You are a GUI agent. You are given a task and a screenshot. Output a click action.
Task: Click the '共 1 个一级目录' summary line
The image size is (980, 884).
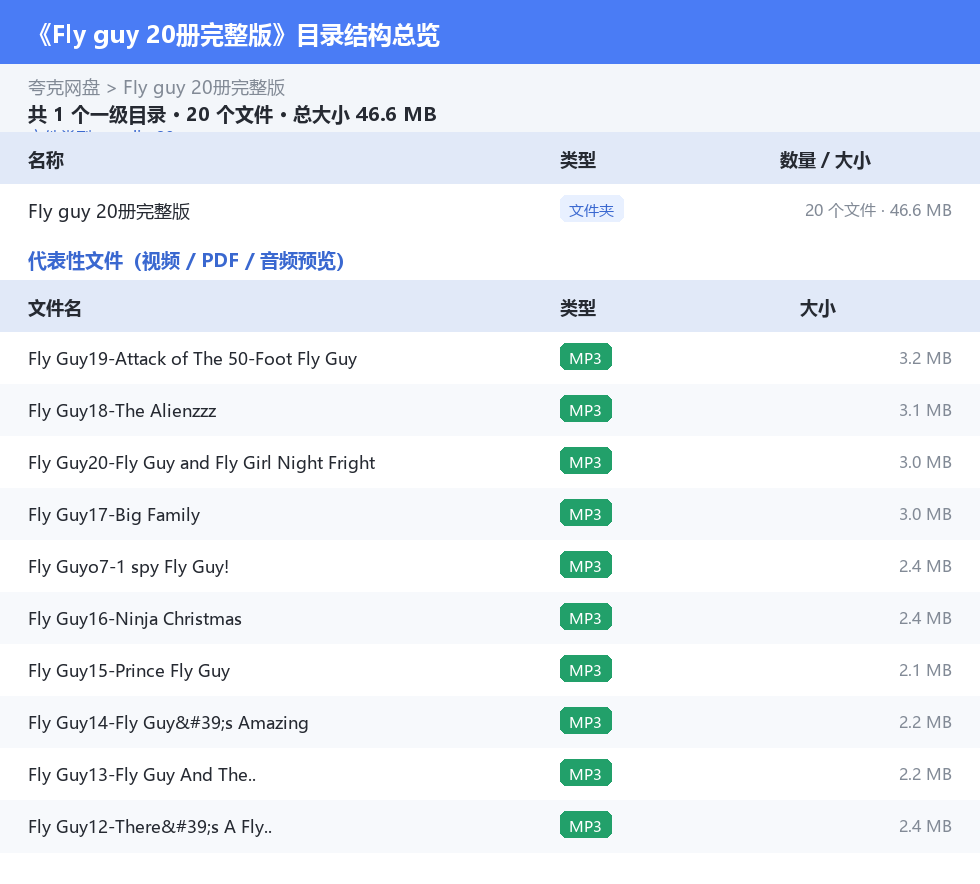point(232,114)
